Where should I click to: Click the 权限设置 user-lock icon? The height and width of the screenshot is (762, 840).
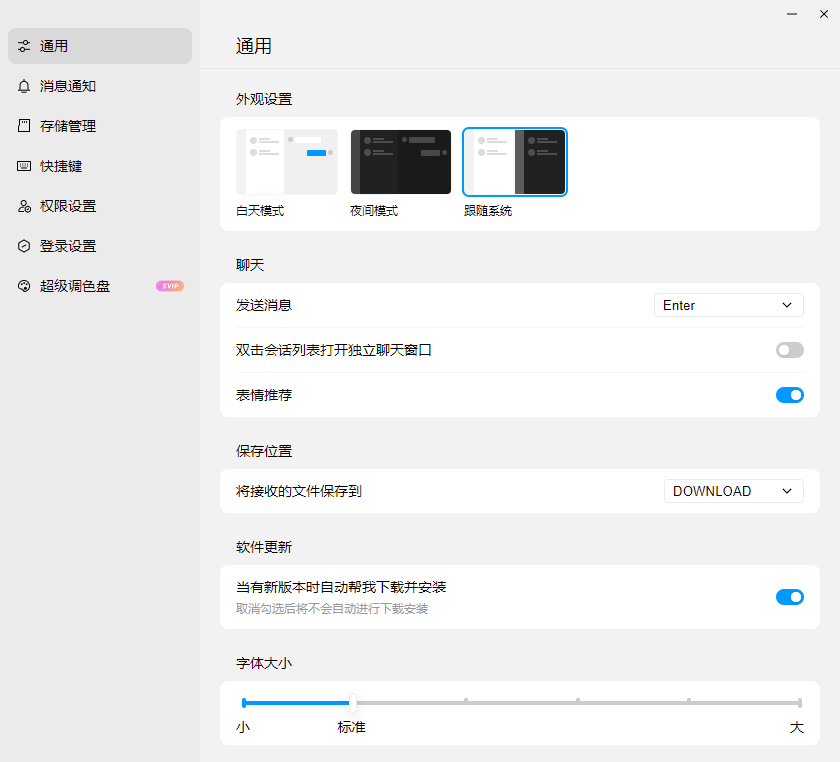pyautogui.click(x=24, y=206)
